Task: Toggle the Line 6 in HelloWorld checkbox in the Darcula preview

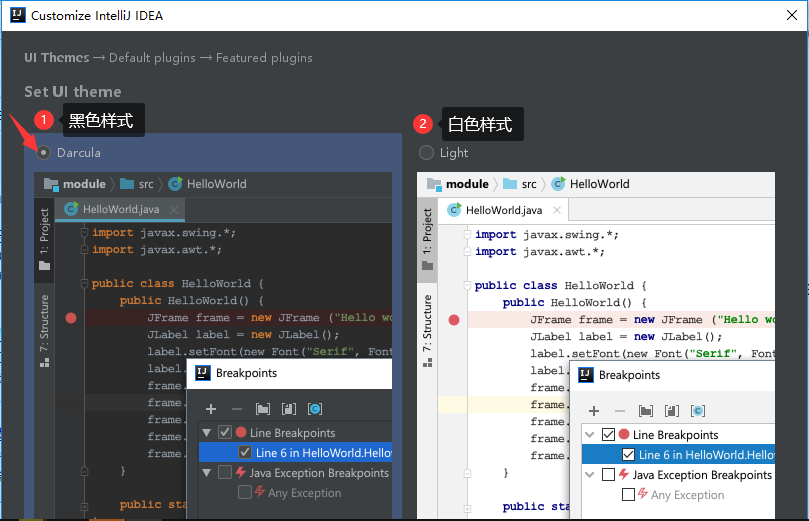Action: click(x=245, y=452)
